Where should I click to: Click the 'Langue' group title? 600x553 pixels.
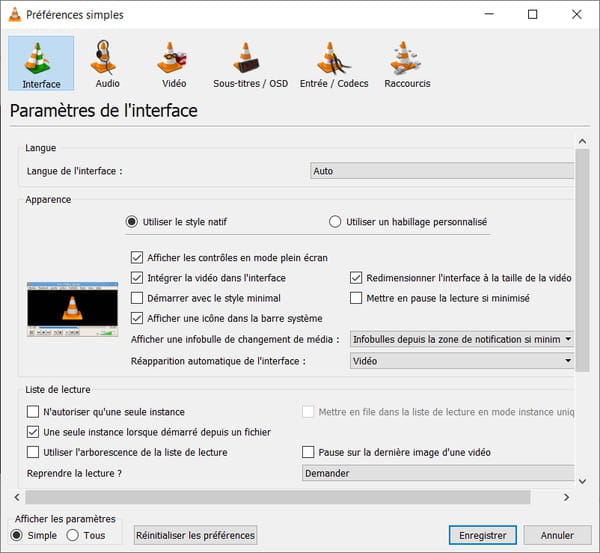(x=41, y=148)
